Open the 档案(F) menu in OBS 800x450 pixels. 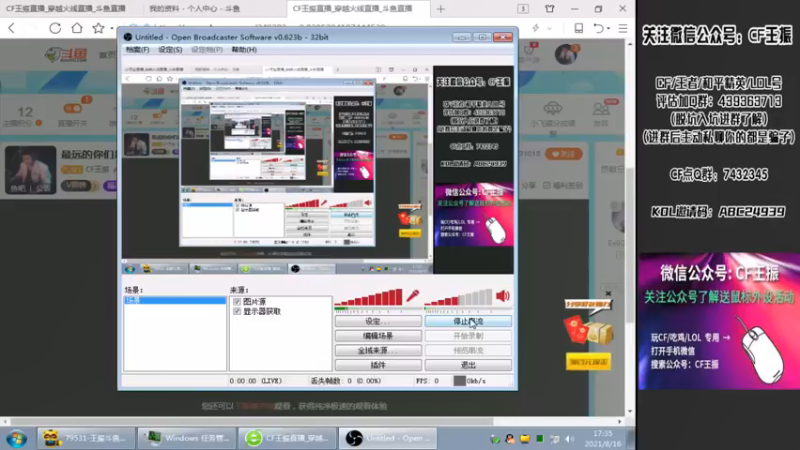tap(137, 49)
